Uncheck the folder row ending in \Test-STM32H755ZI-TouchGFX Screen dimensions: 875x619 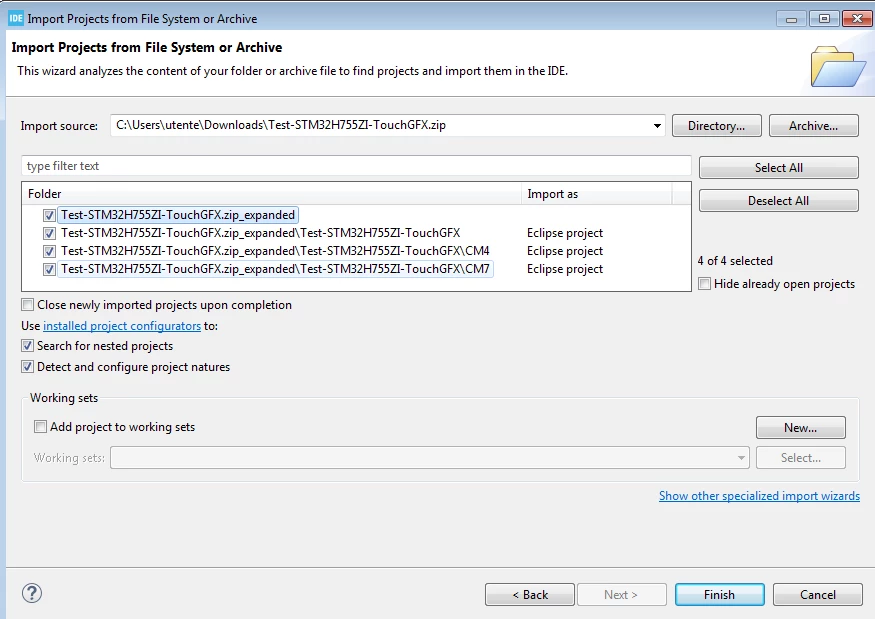pos(49,233)
